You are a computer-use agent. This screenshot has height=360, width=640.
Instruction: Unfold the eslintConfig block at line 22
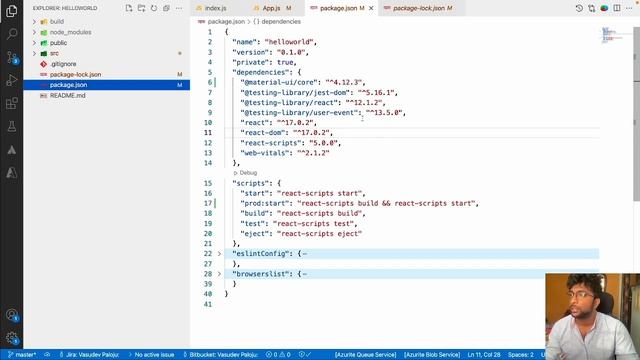(219, 254)
